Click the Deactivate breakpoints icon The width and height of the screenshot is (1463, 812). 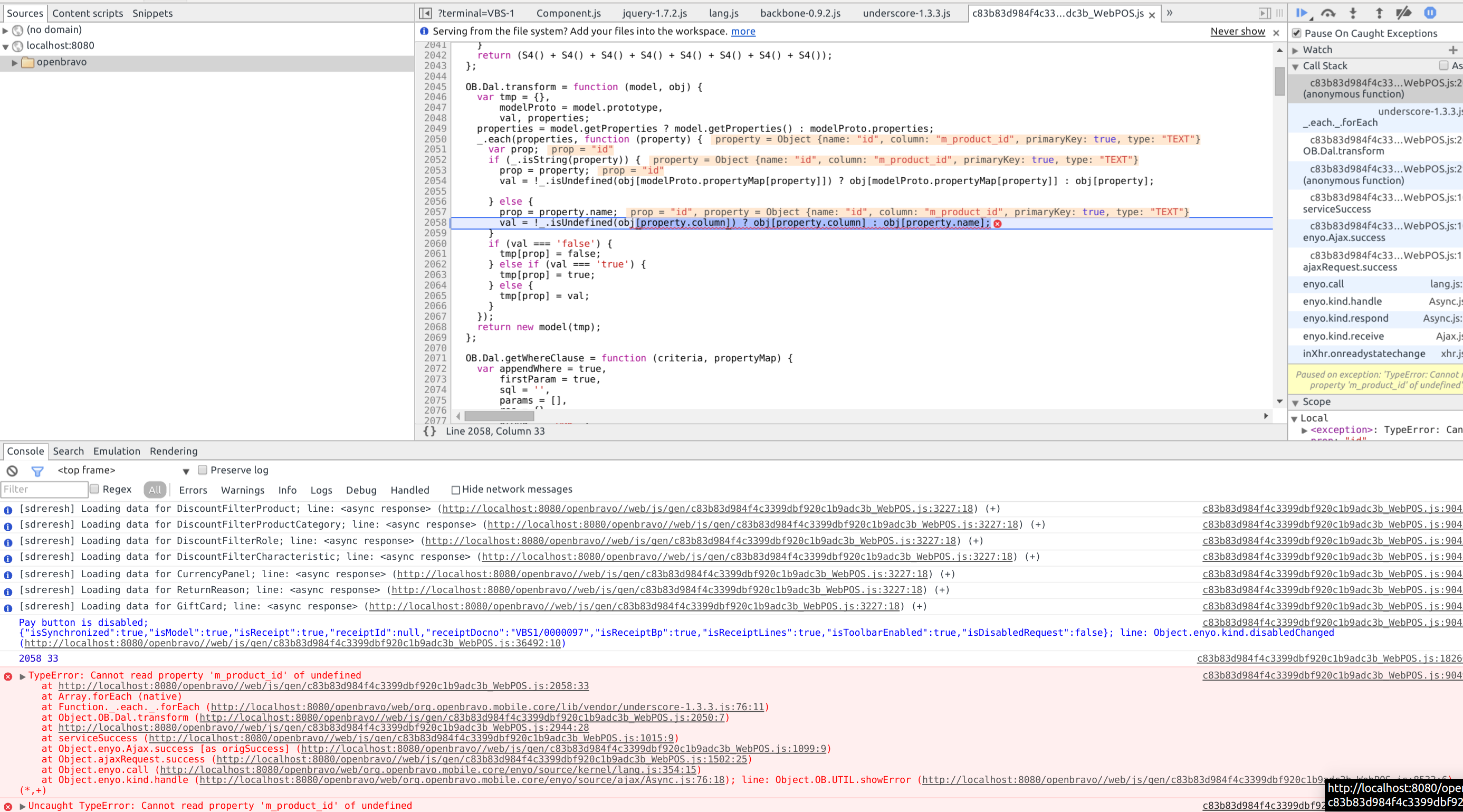1404,13
